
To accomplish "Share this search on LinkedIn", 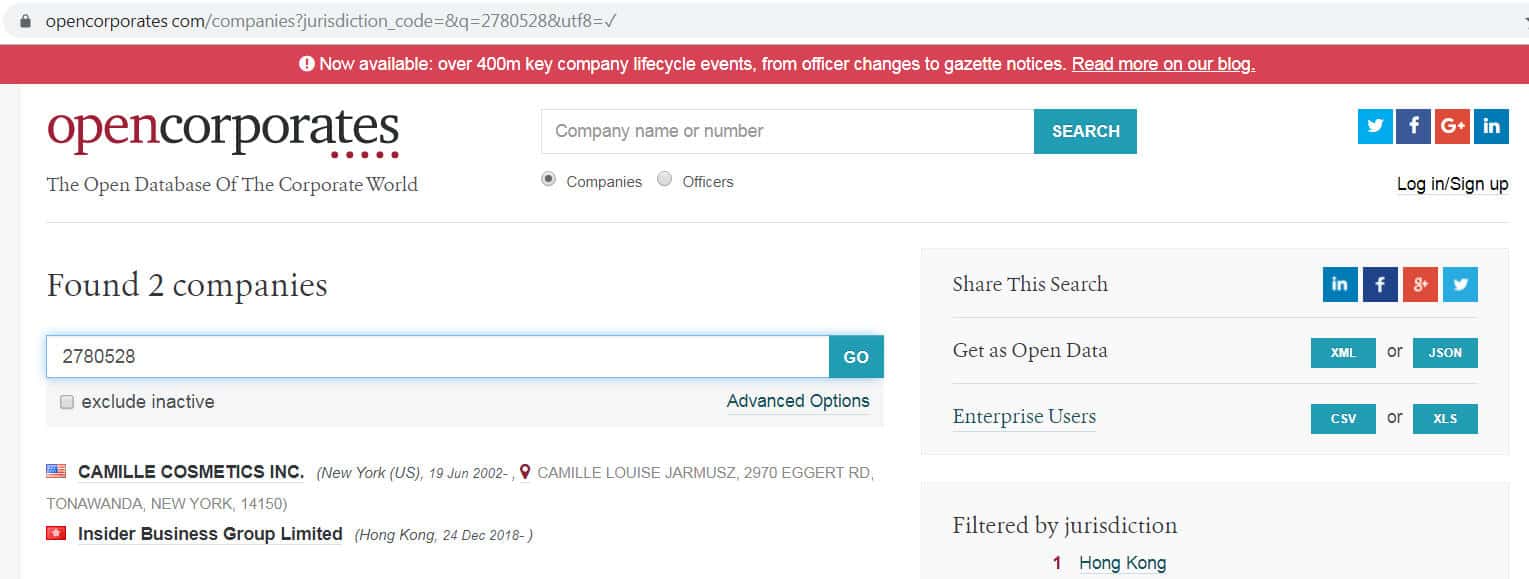I will click(x=1340, y=285).
